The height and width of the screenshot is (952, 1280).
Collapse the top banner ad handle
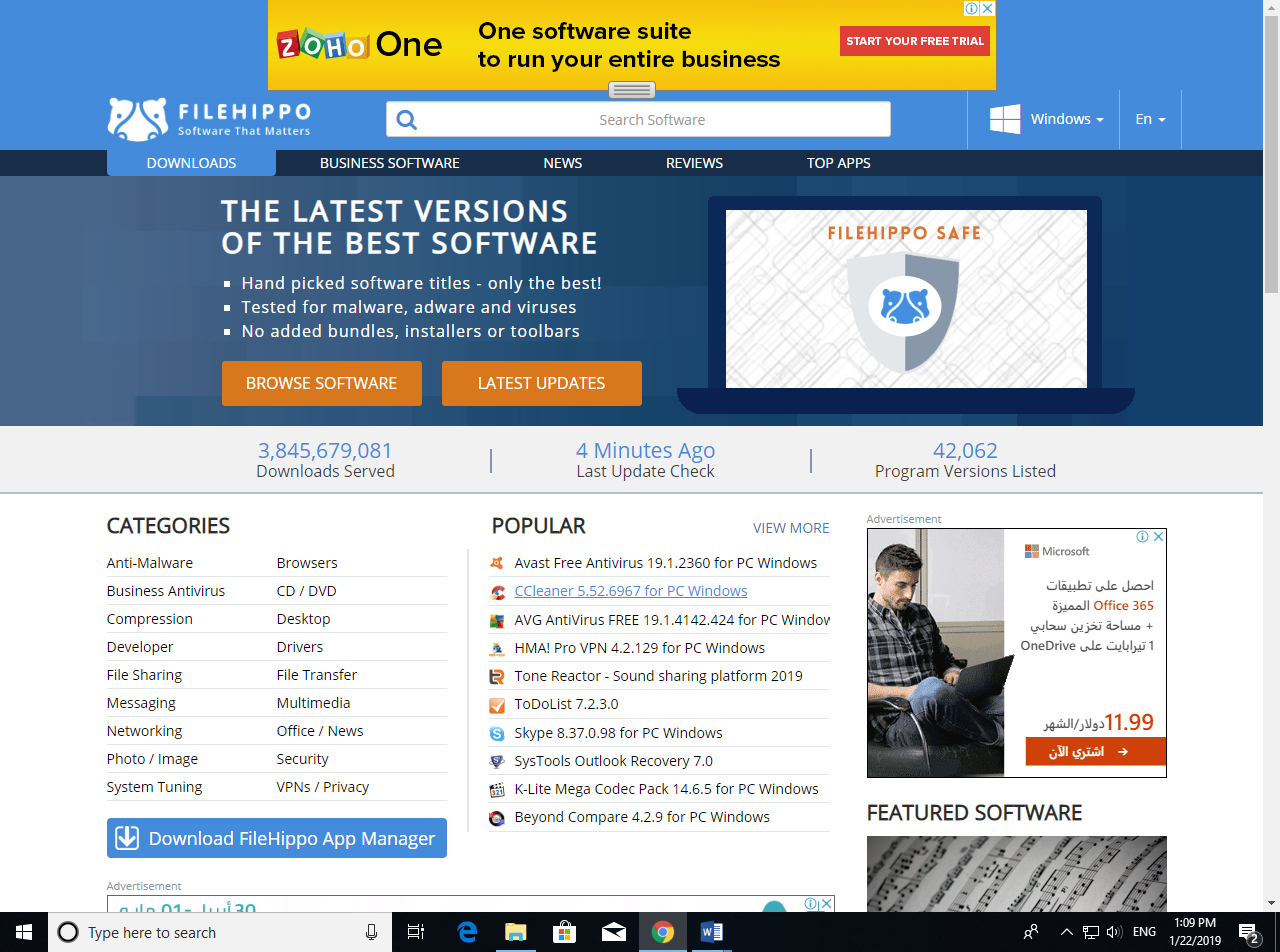tap(631, 90)
